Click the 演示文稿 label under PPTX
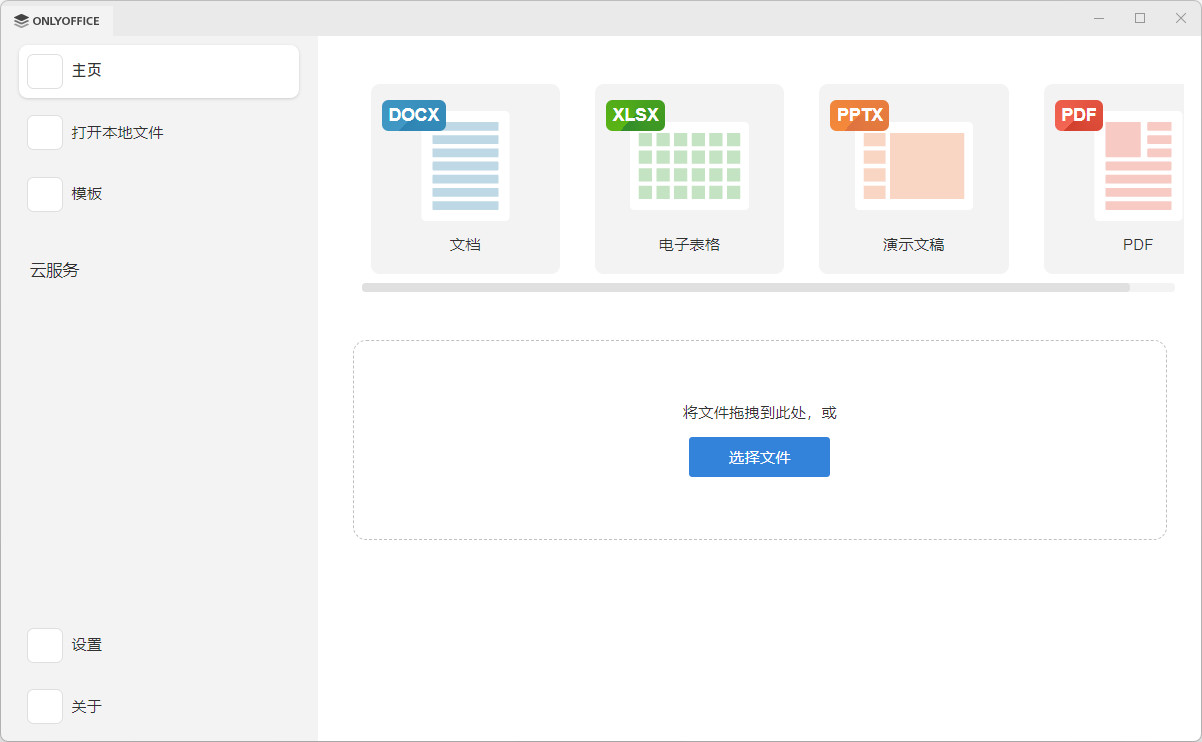The width and height of the screenshot is (1202, 742). (x=913, y=244)
